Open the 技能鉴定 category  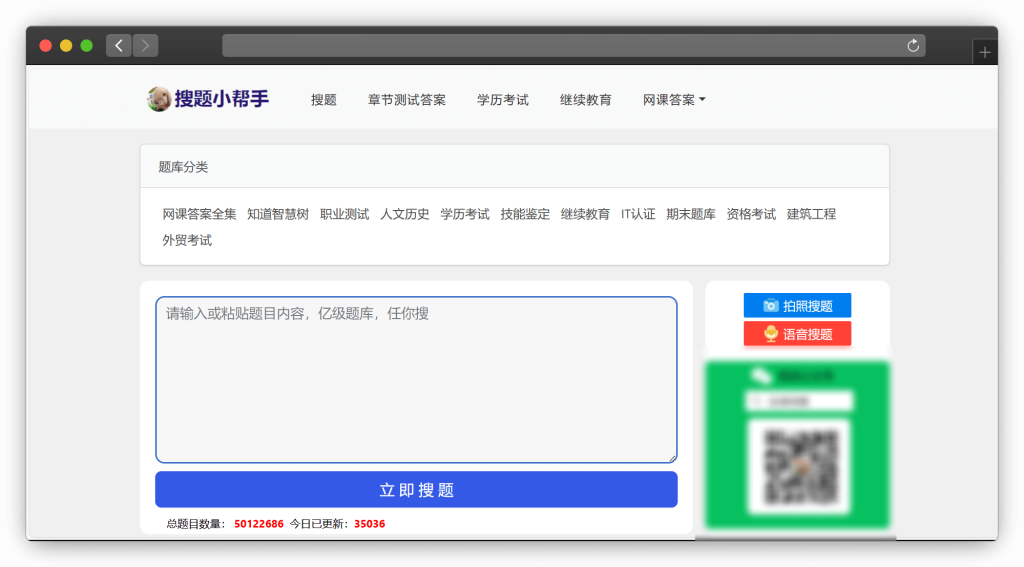tap(525, 214)
